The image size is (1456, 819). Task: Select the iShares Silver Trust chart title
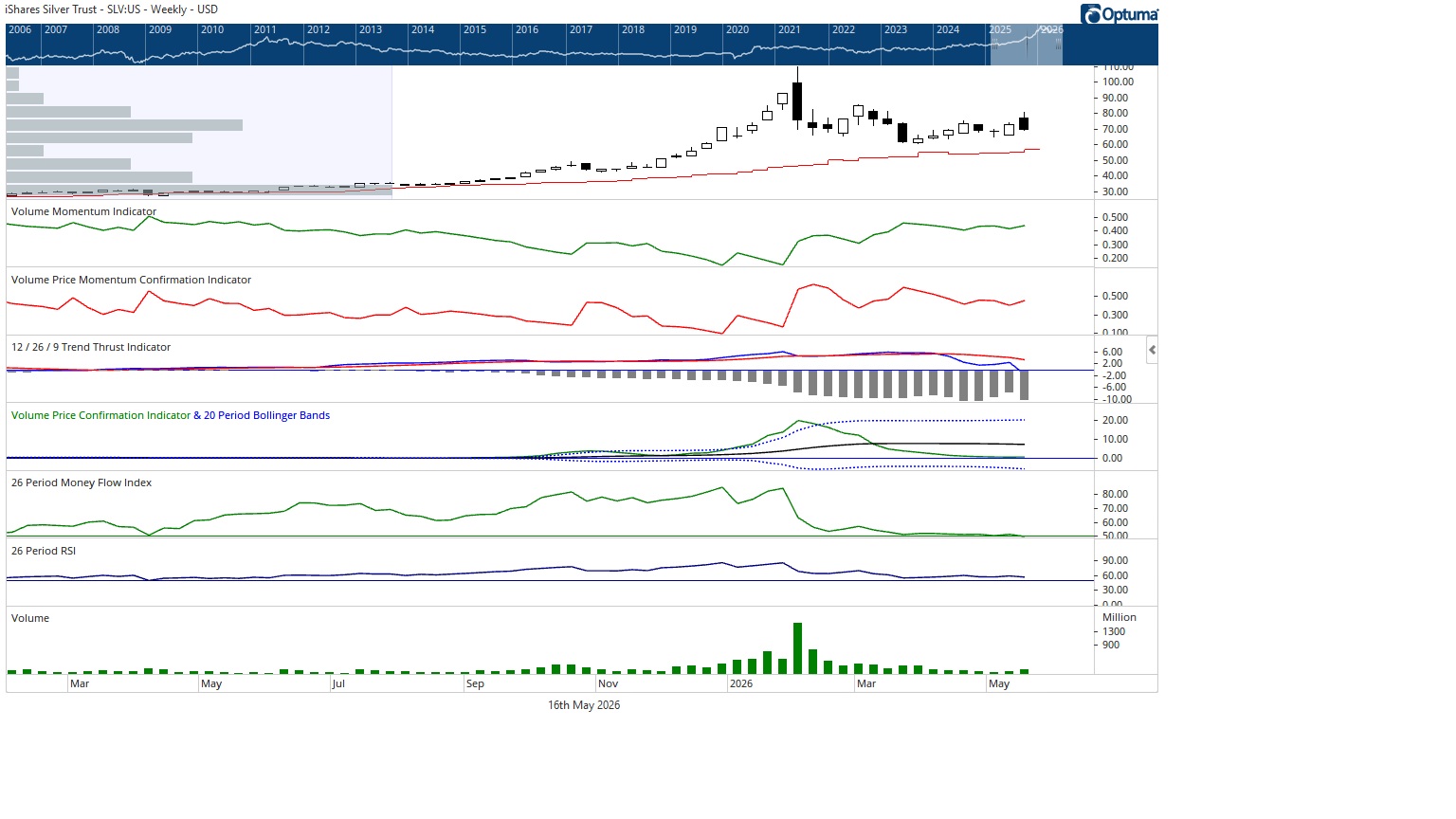(112, 9)
